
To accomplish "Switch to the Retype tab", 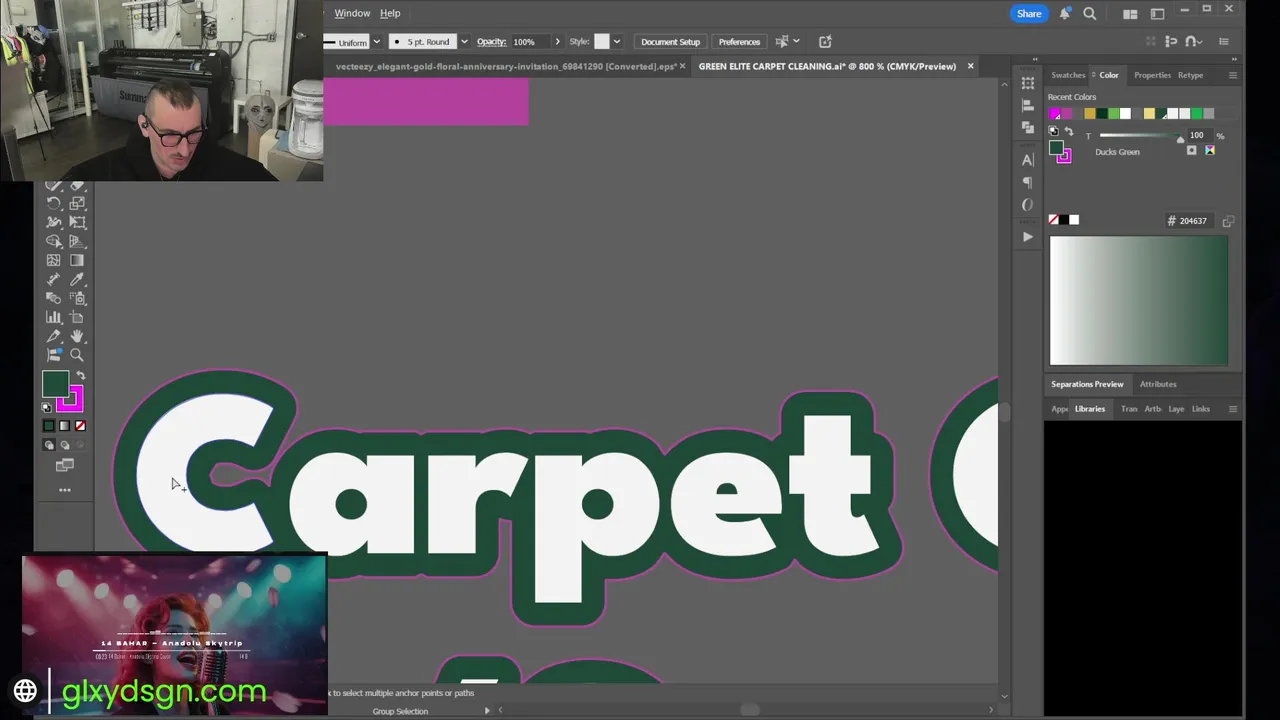I will click(x=1190, y=75).
